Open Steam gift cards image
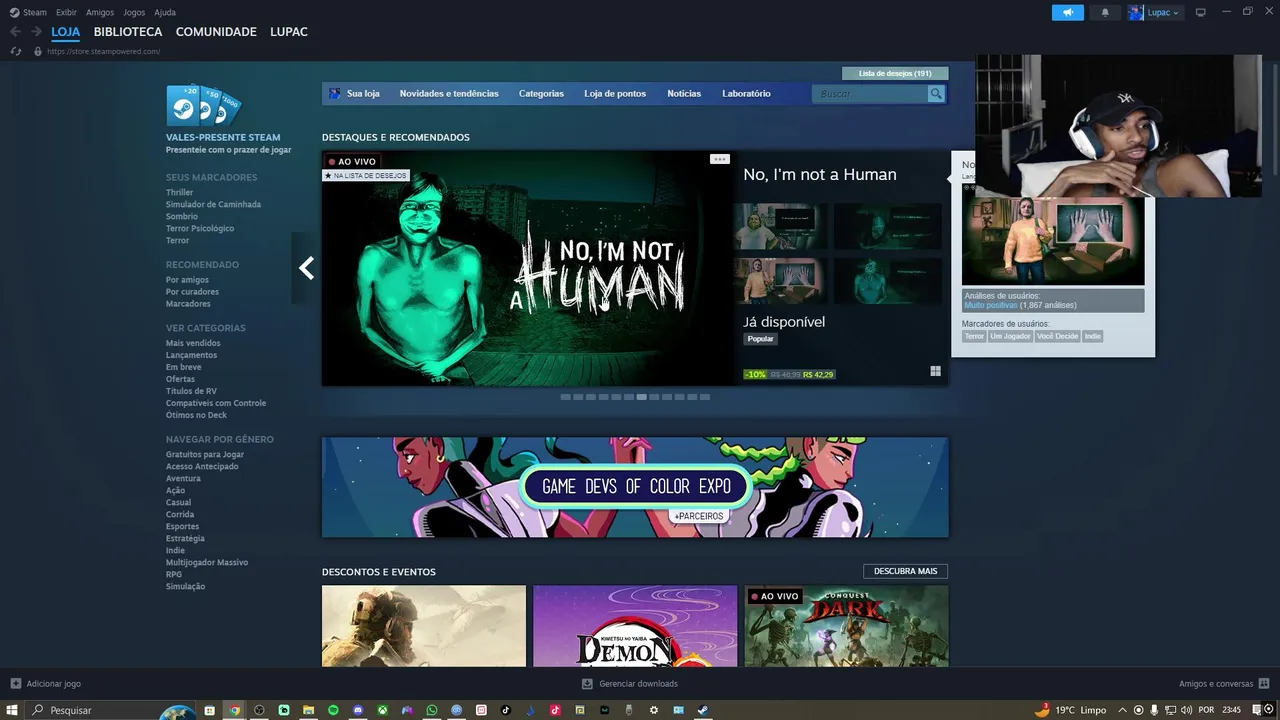Image resolution: width=1280 pixels, height=720 pixels. pyautogui.click(x=204, y=105)
